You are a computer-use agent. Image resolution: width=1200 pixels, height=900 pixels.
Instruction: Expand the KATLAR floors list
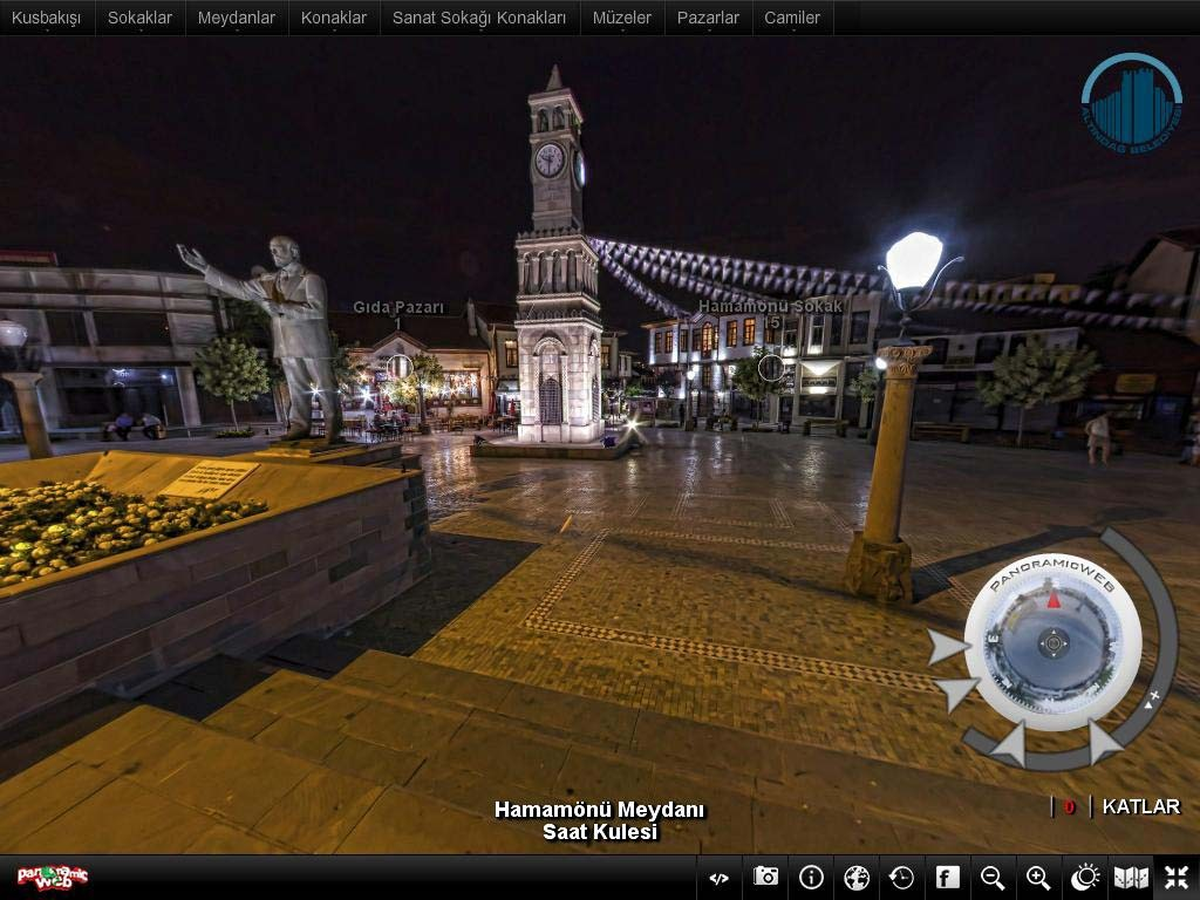click(1141, 807)
